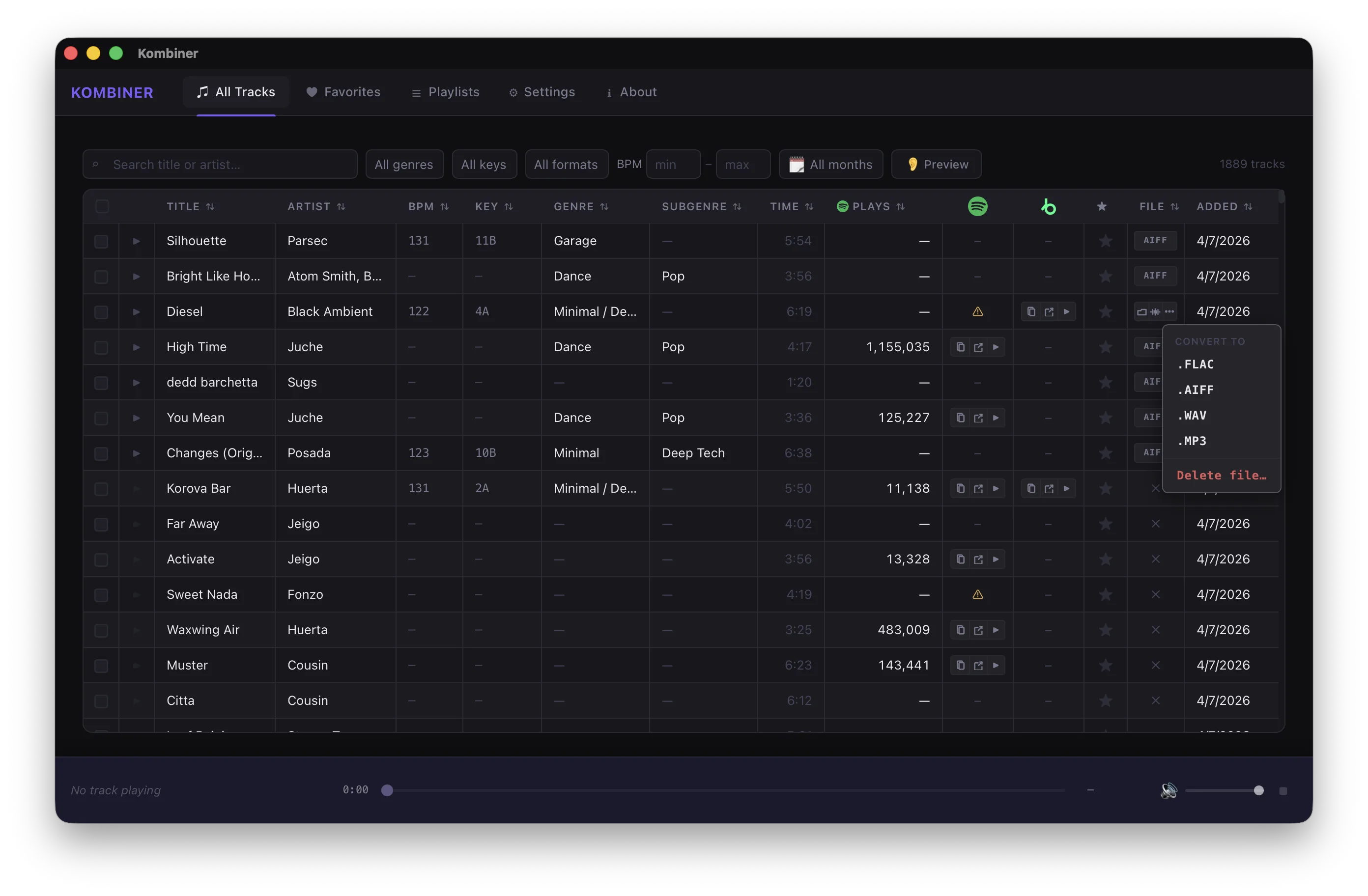The image size is (1368, 896).
Task: Sort by Added date column
Action: [x=1225, y=206]
